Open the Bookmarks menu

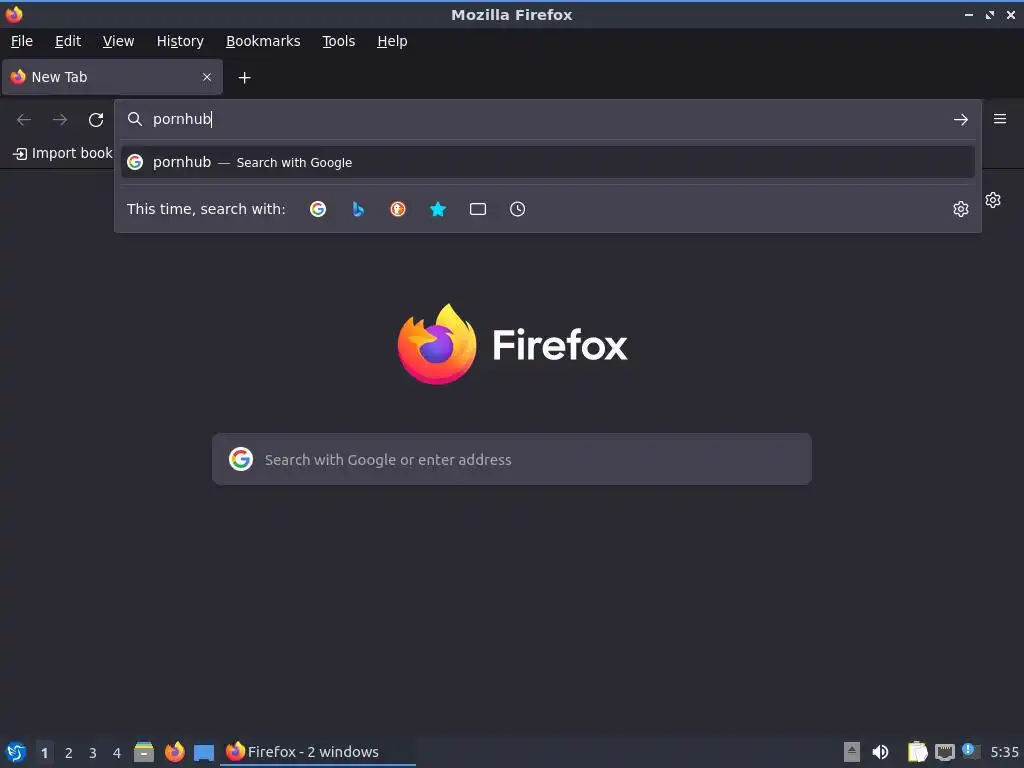click(263, 41)
